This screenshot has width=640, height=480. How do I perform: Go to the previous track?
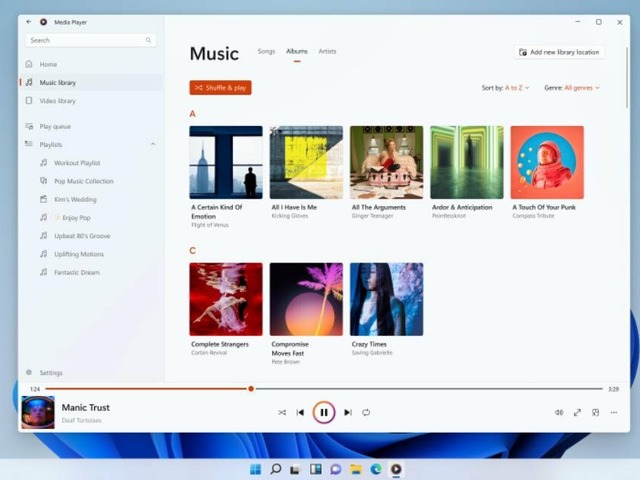300,412
